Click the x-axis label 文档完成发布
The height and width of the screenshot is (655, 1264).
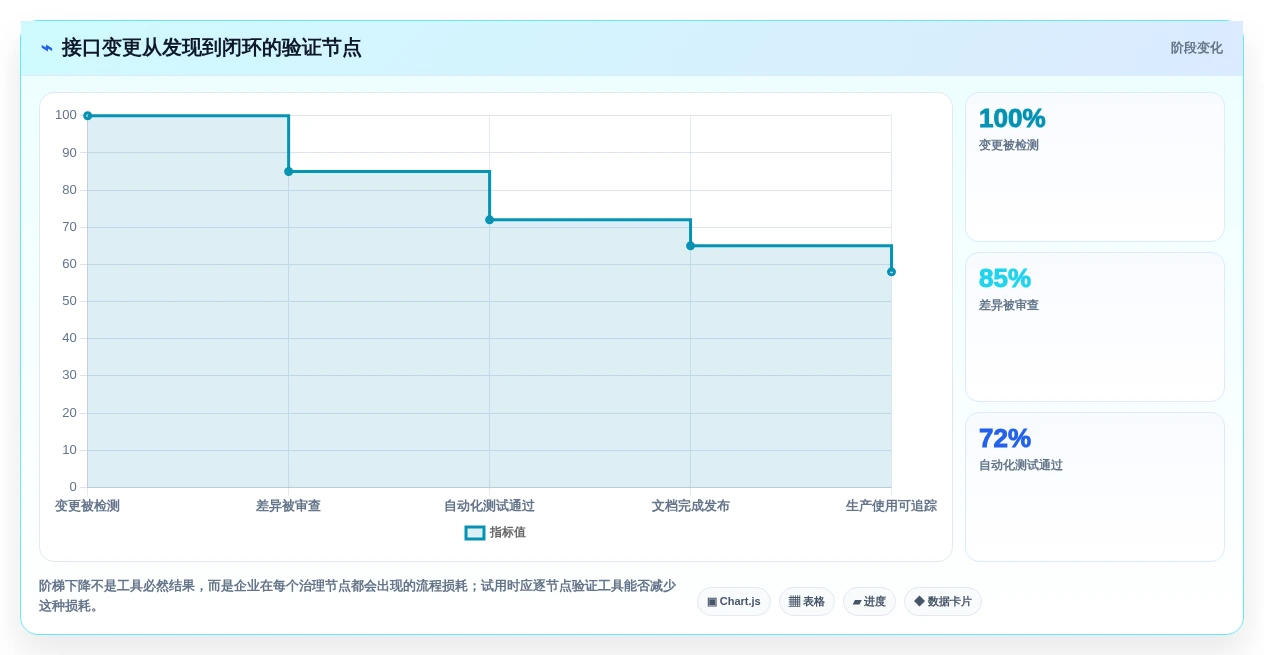691,506
